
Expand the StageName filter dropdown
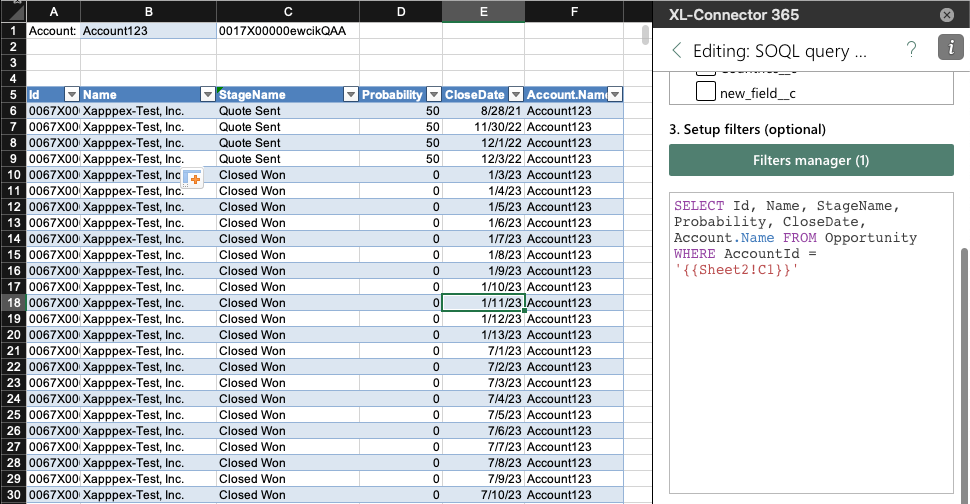[x=350, y=95]
